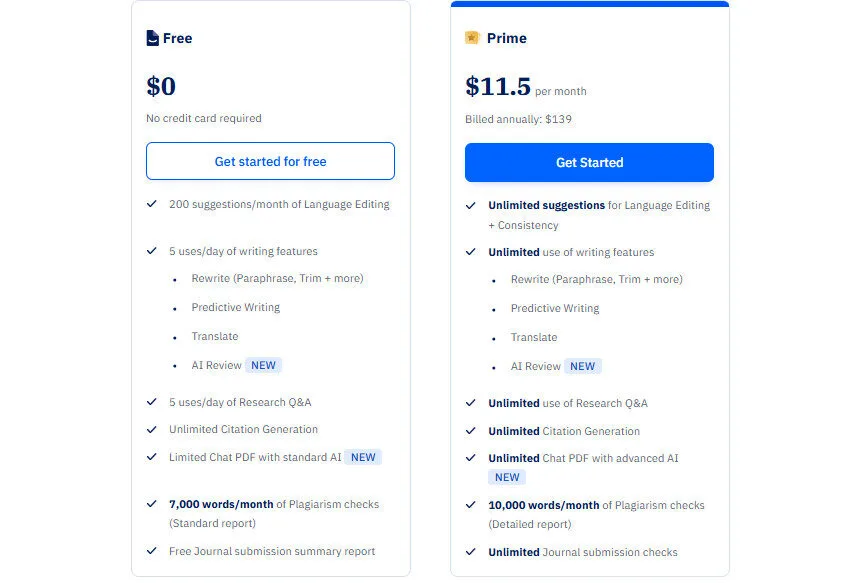The width and height of the screenshot is (852, 583).
Task: Click bullet next to Predictive Writing in Free plan
Action: 177,308
